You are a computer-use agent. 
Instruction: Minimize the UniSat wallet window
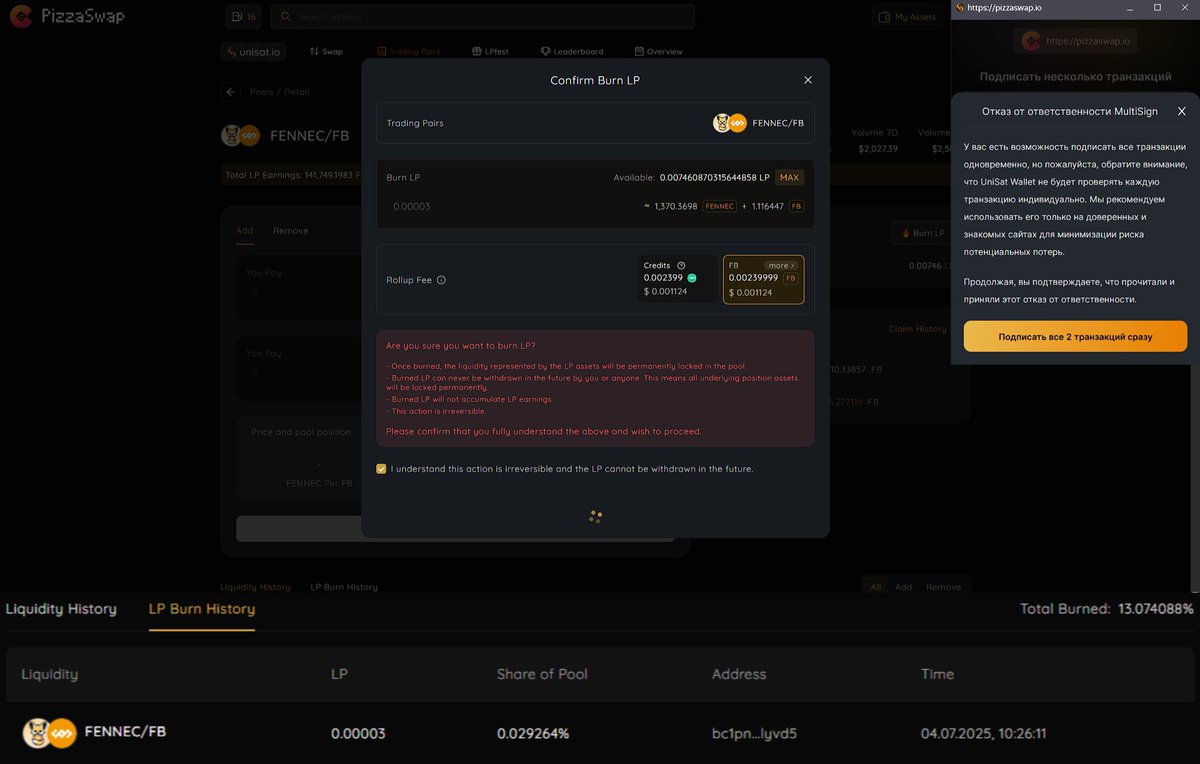tap(1130, 7)
